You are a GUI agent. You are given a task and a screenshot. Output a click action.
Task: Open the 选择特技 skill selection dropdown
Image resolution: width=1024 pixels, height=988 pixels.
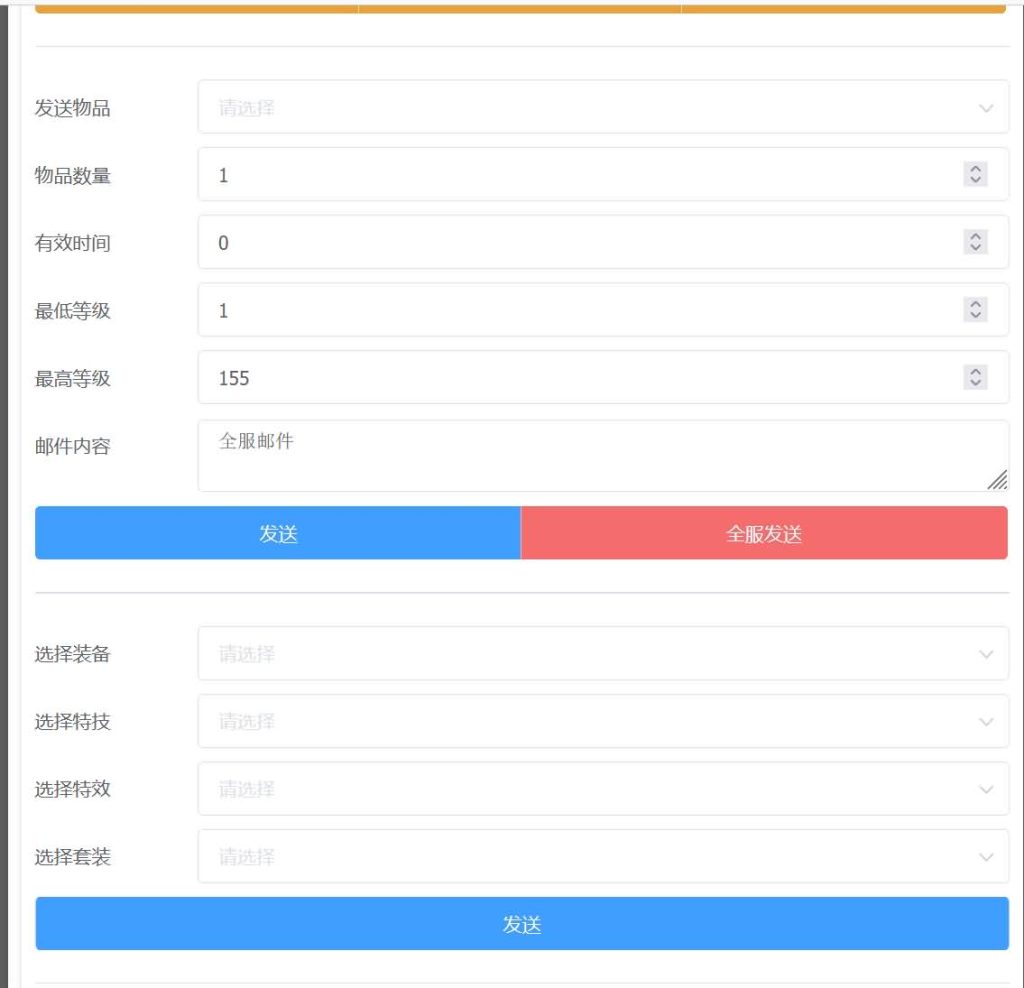pyautogui.click(x=600, y=722)
